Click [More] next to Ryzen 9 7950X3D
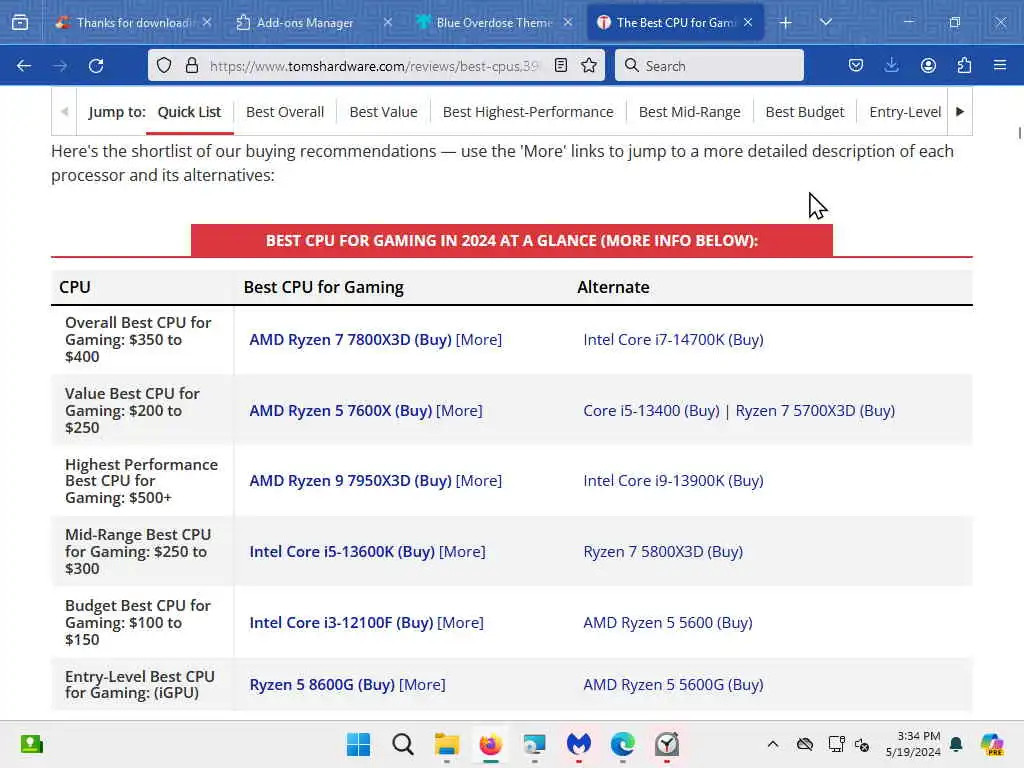The width and height of the screenshot is (1024, 768). (x=479, y=481)
